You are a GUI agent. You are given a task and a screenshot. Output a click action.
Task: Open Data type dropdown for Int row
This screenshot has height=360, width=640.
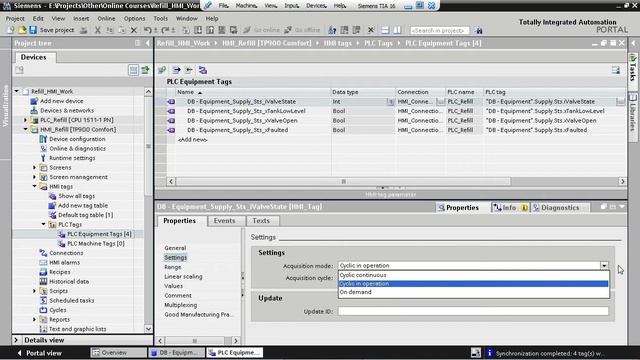click(390, 102)
